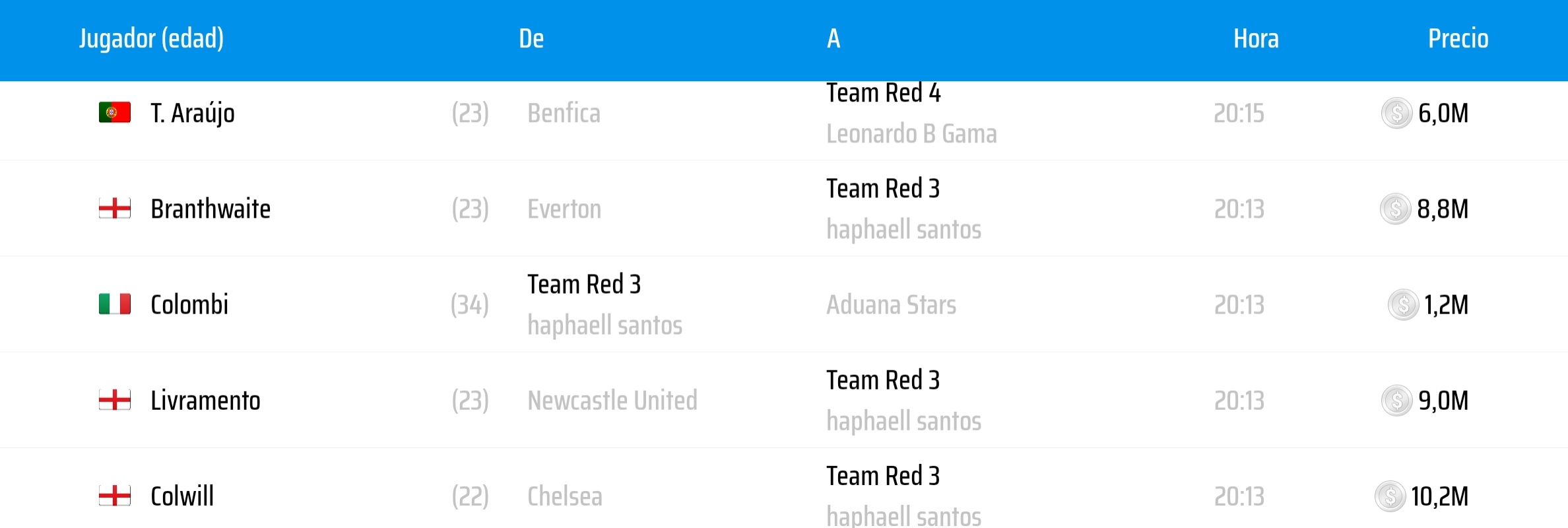
Task: Sort by the Precio column header
Action: click(x=1458, y=38)
